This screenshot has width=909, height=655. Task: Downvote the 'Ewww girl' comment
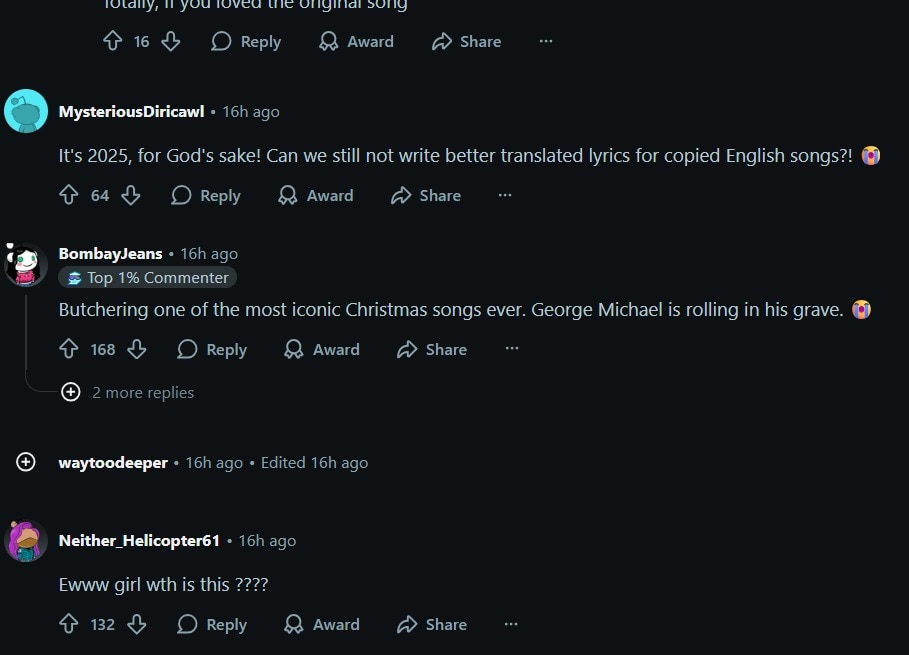coord(137,624)
